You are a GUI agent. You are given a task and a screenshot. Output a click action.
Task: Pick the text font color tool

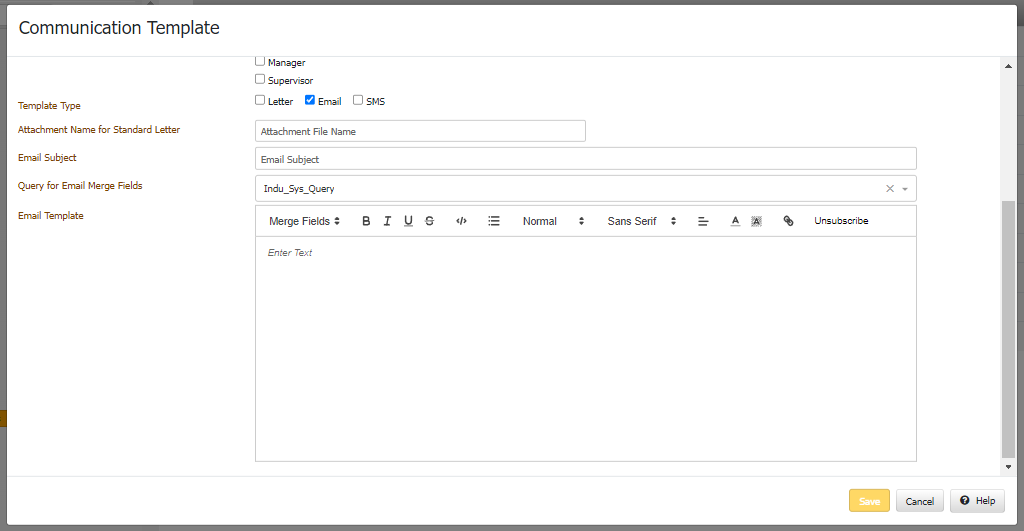click(x=735, y=221)
